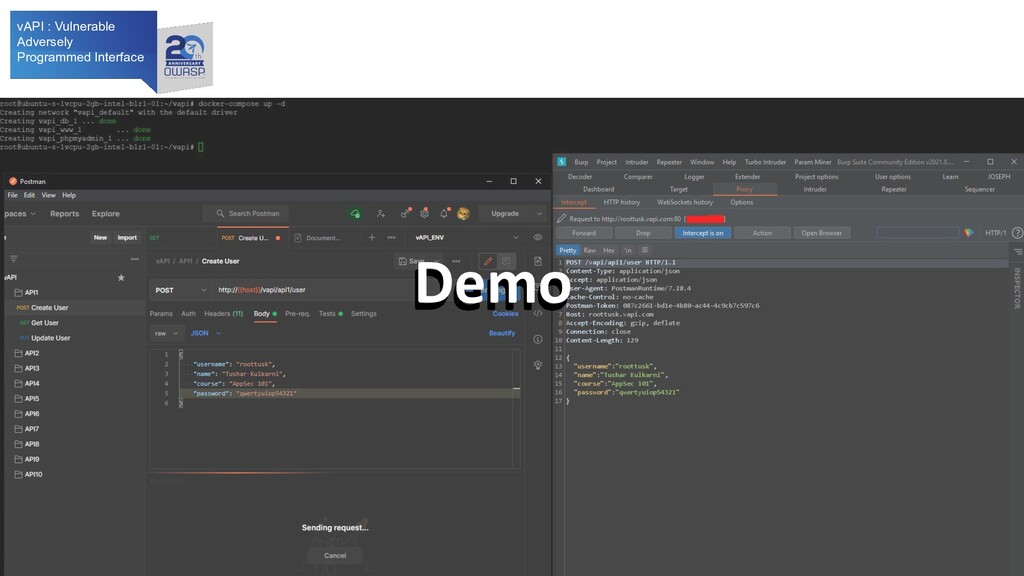This screenshot has height=576, width=1024.
Task: Click the Search Postman field
Action: 246,214
